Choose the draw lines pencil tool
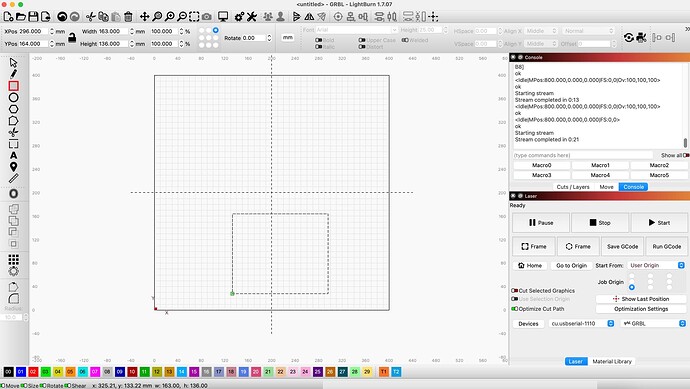This screenshot has height=389, width=690. (x=13, y=74)
